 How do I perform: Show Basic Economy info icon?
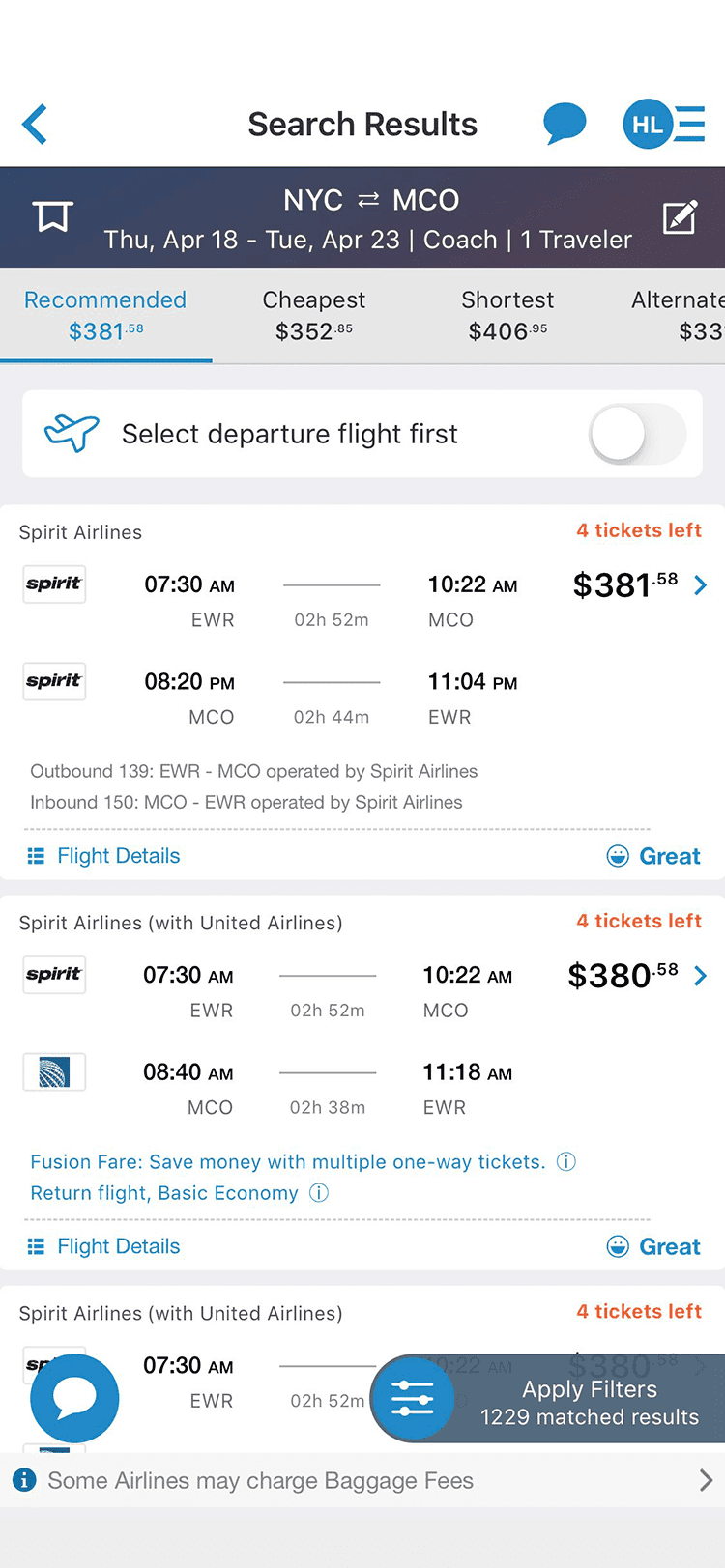click(319, 1192)
